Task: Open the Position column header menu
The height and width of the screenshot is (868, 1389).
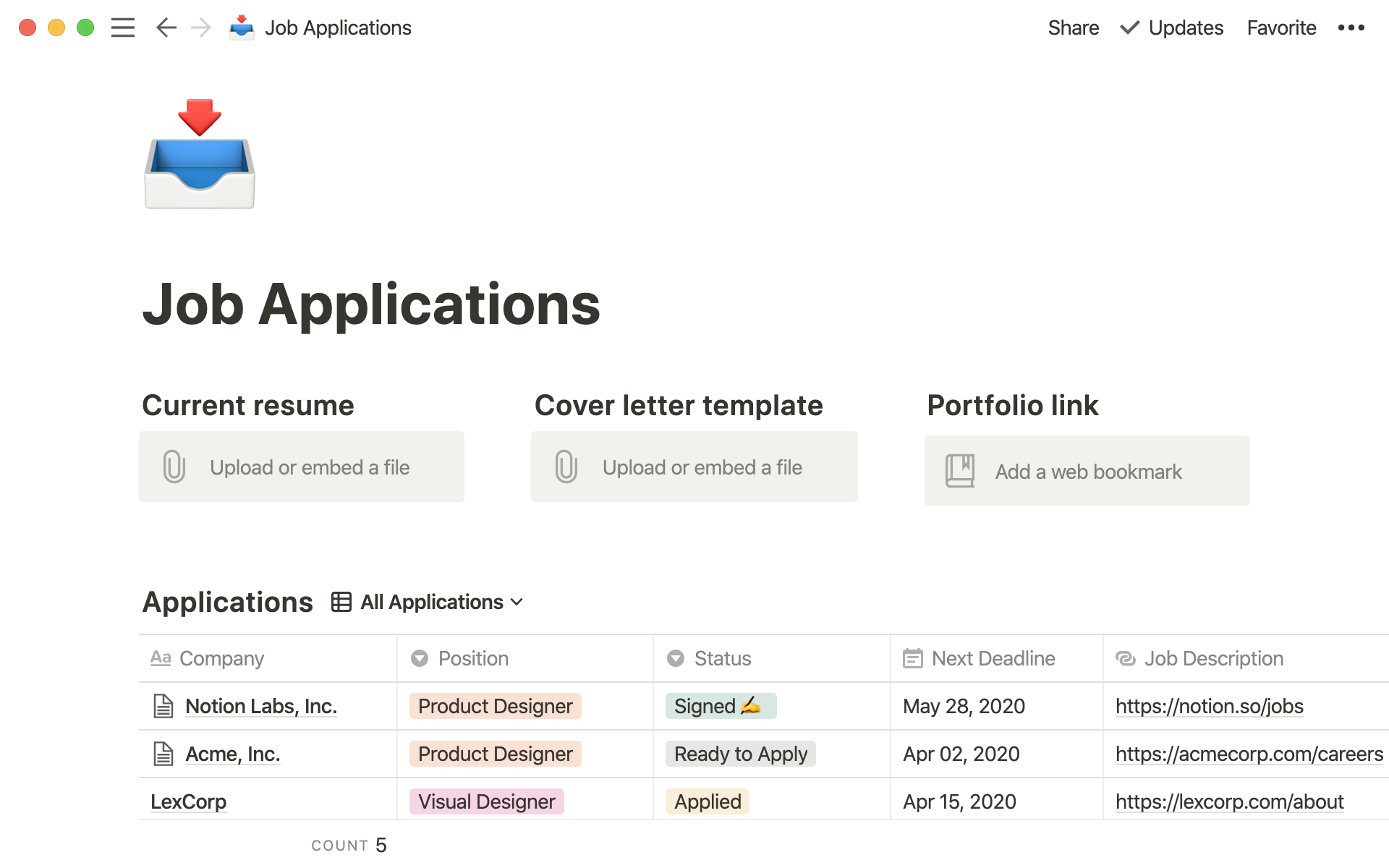Action: (473, 658)
